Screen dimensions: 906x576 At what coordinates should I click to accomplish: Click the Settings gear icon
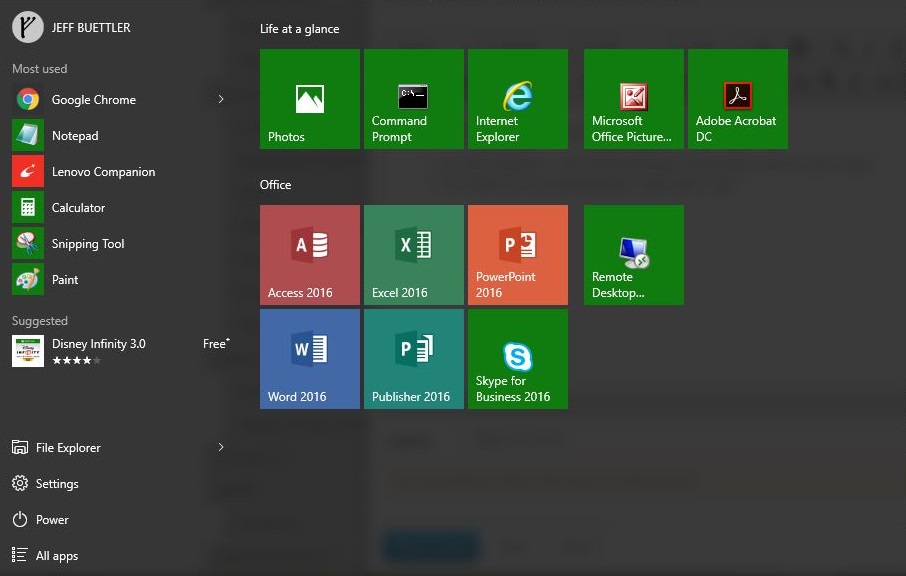tap(20, 483)
